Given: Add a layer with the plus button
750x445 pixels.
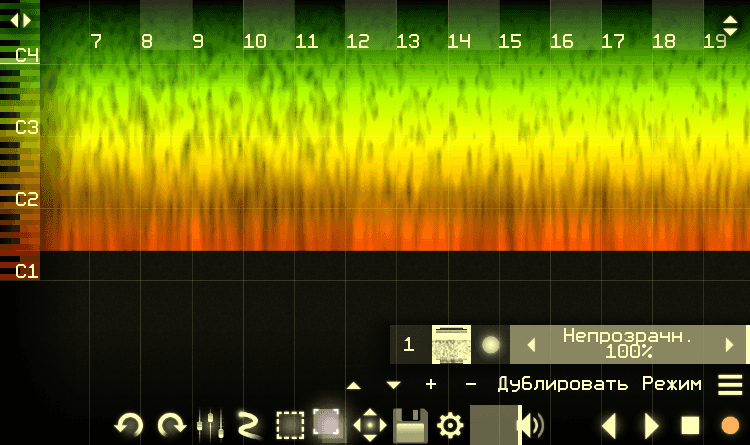Looking at the screenshot, I should pyautogui.click(x=431, y=384).
